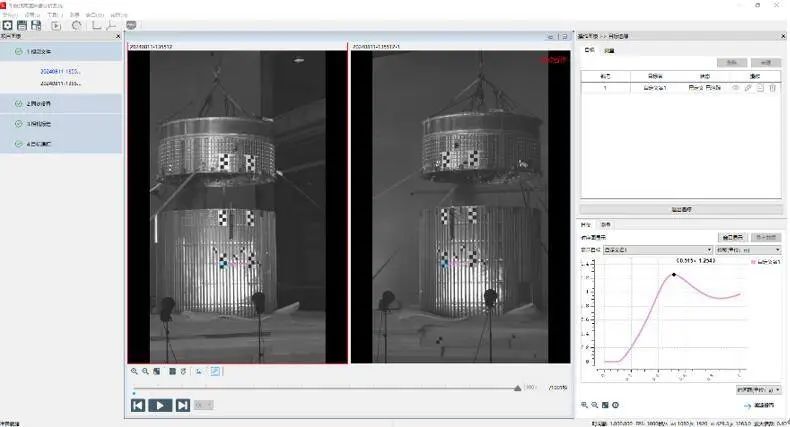The width and height of the screenshot is (790, 427).
Task: Select step 4 in the workflow panel
Action: click(x=61, y=144)
